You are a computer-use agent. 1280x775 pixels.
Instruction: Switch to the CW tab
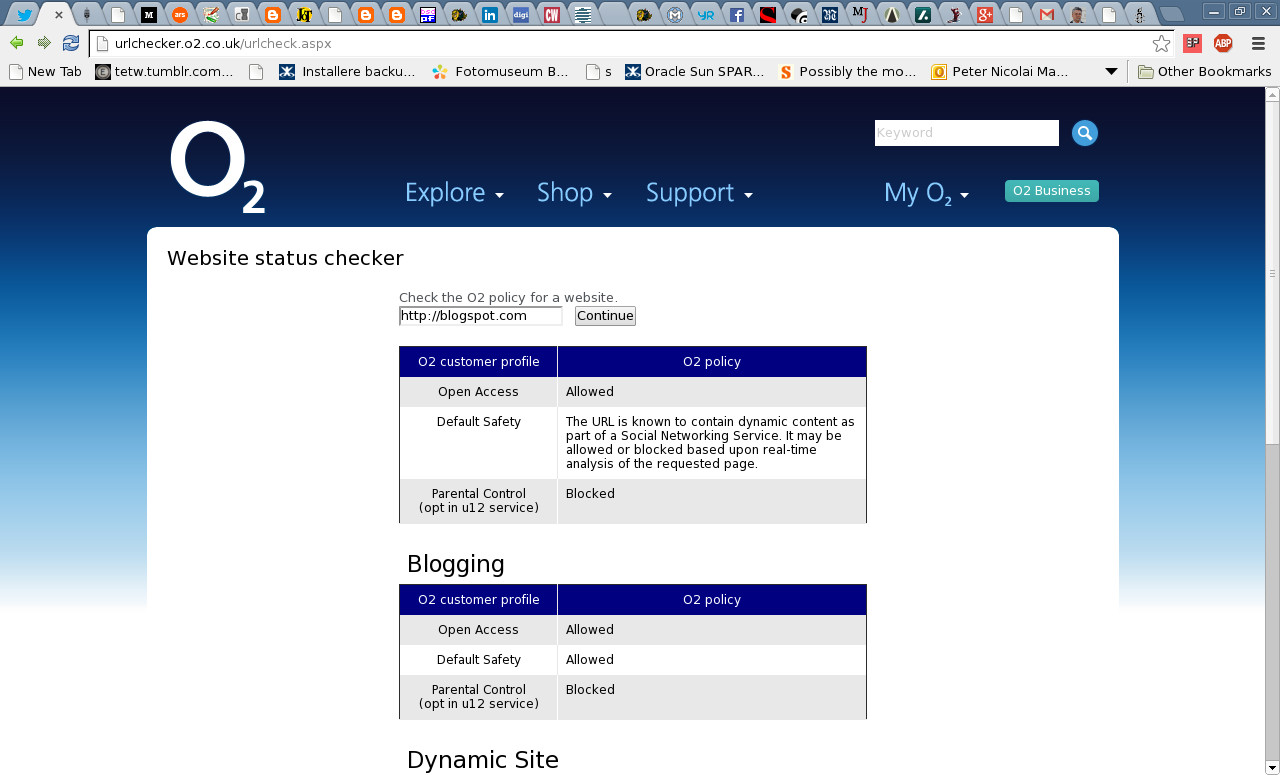coord(551,15)
